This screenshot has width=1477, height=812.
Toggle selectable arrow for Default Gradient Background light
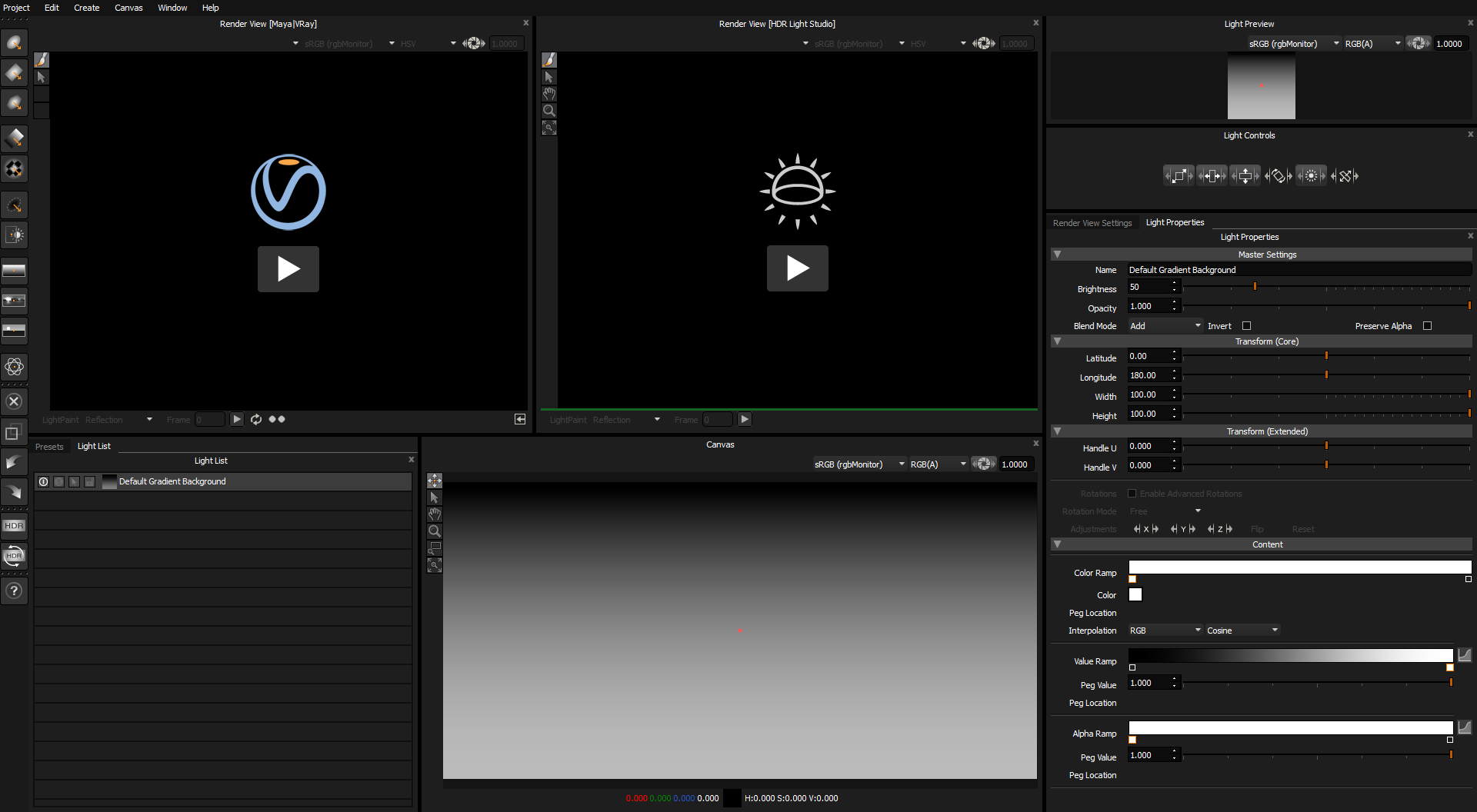click(x=74, y=481)
